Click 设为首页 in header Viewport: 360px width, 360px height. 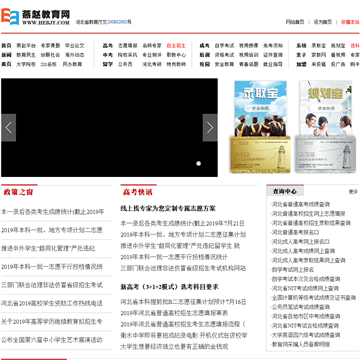323,22
